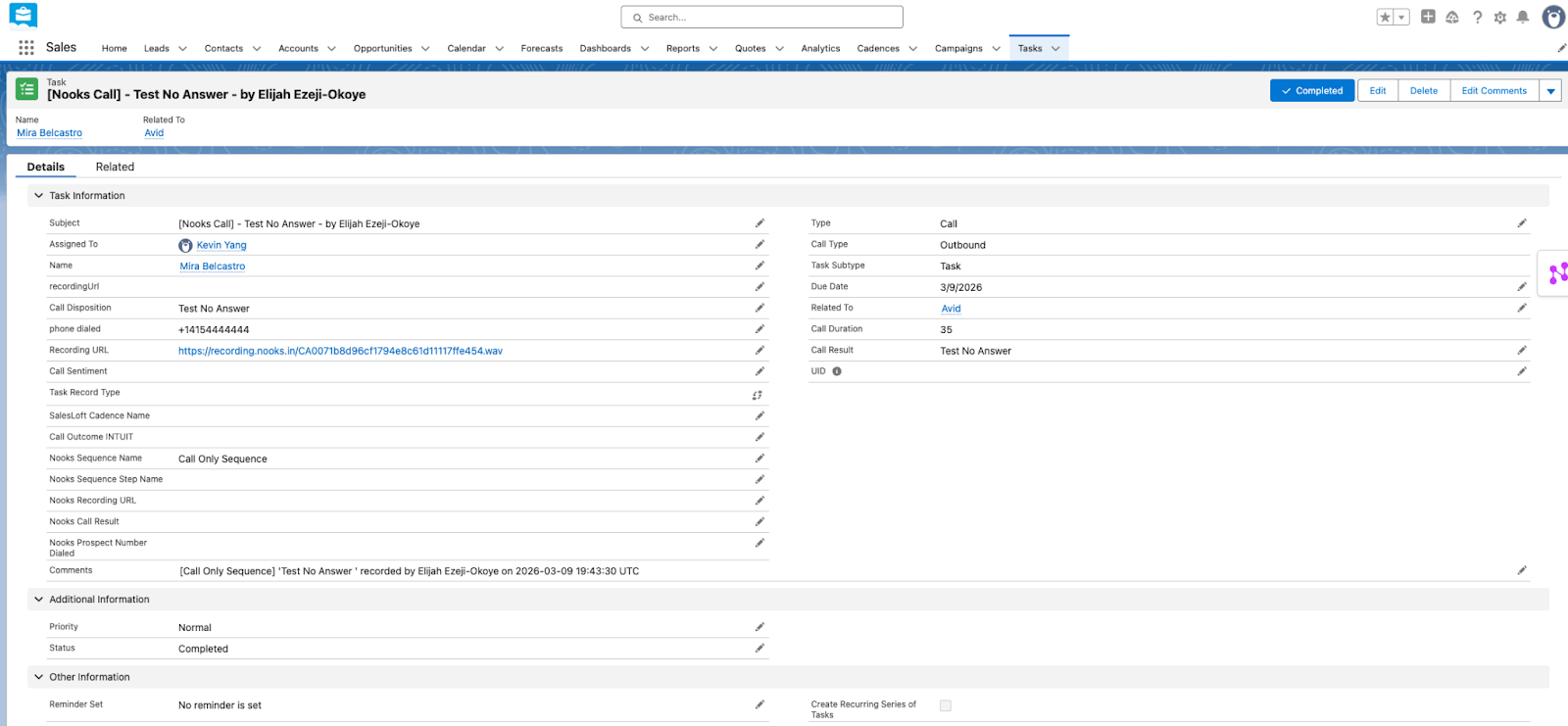1568x726 pixels.
Task: Expand the Accounts tab dropdown chevron
Action: [331, 48]
